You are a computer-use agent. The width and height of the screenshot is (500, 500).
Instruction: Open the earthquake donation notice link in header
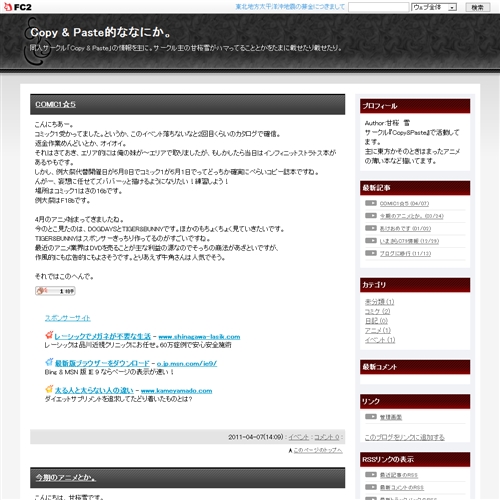coord(290,7)
